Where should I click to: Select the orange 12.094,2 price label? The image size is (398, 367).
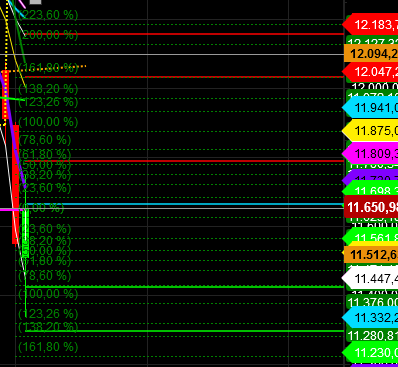click(x=371, y=54)
